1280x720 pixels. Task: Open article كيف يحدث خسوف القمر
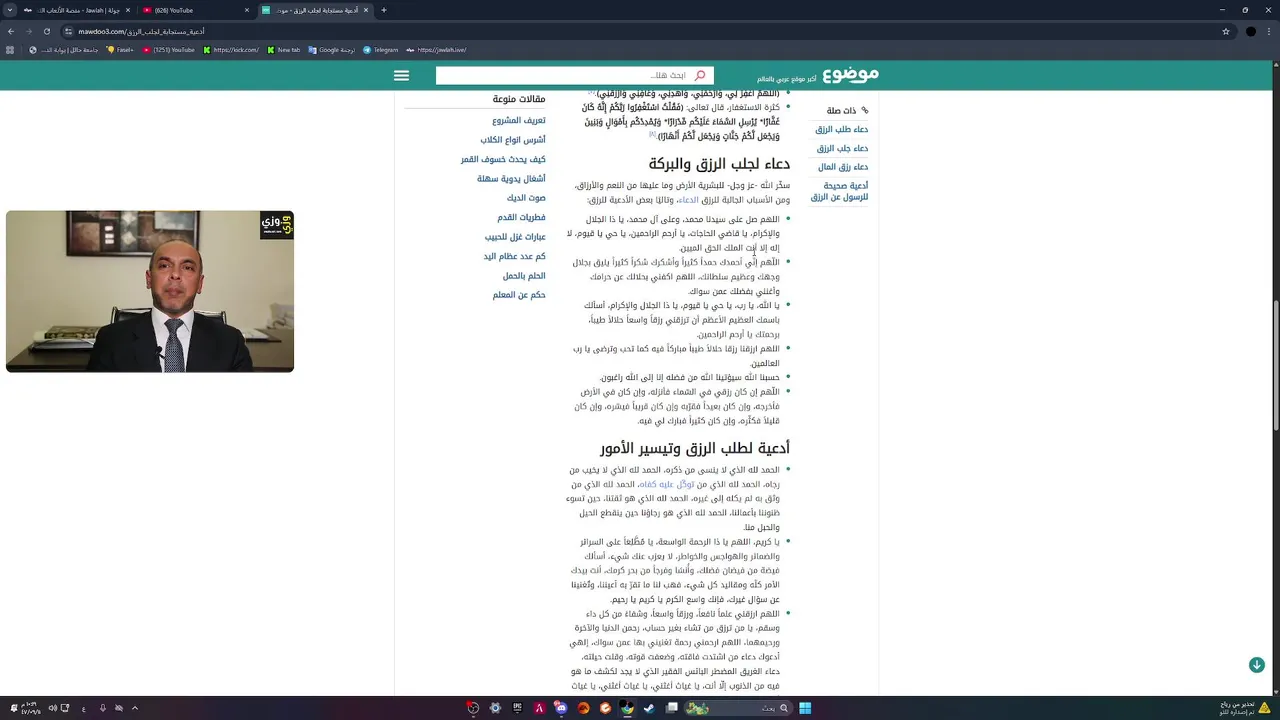pyautogui.click(x=503, y=159)
